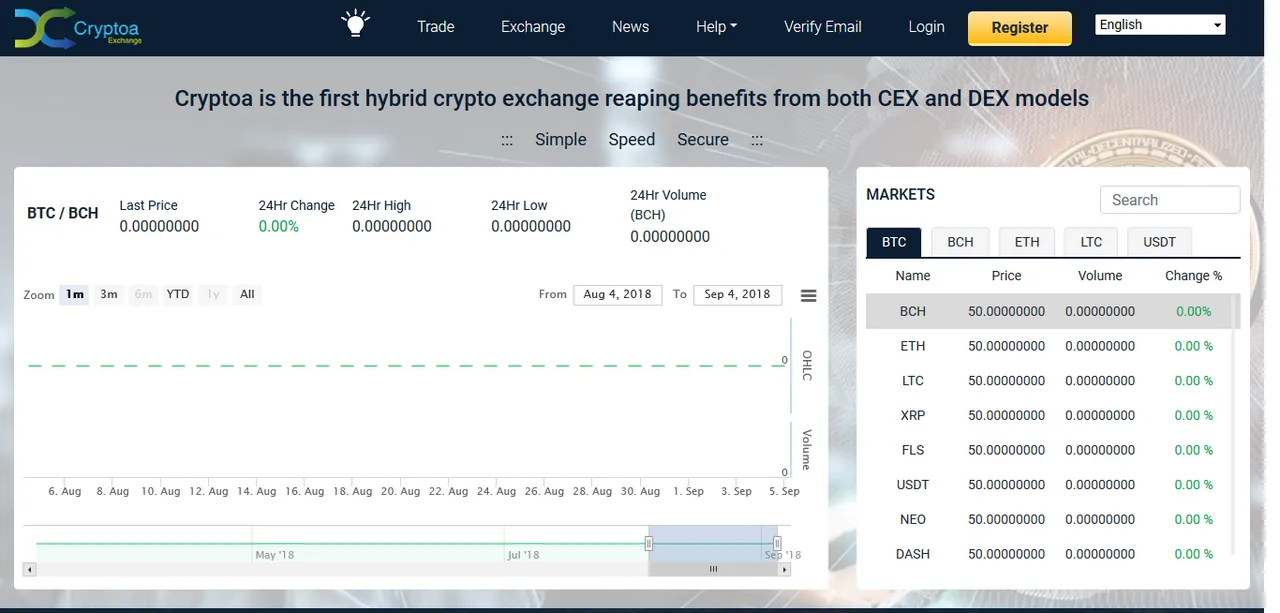Grab the navigator right range handle
The width and height of the screenshot is (1280, 613).
pos(777,543)
